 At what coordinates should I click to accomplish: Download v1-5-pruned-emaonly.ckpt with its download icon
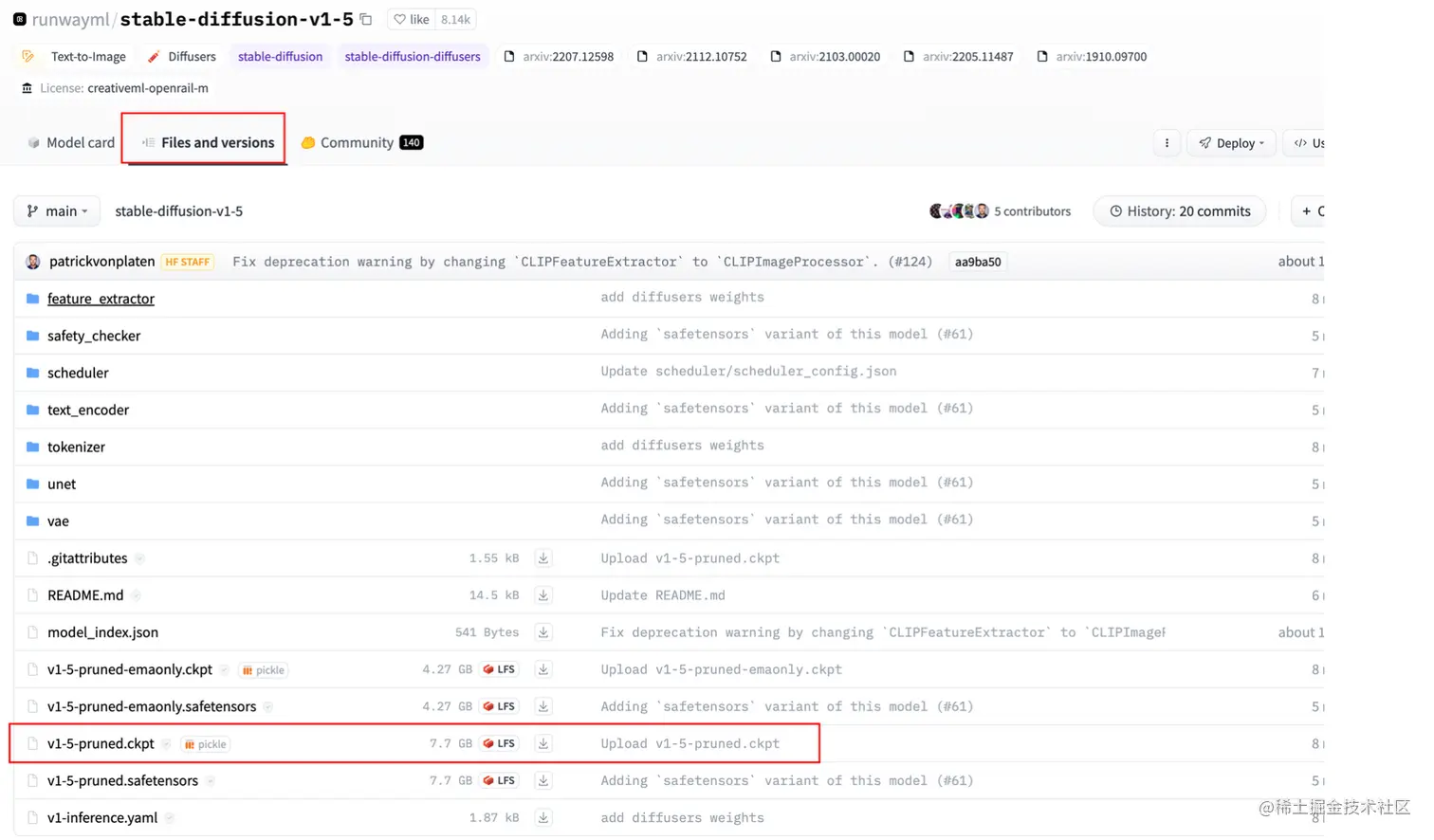[543, 669]
